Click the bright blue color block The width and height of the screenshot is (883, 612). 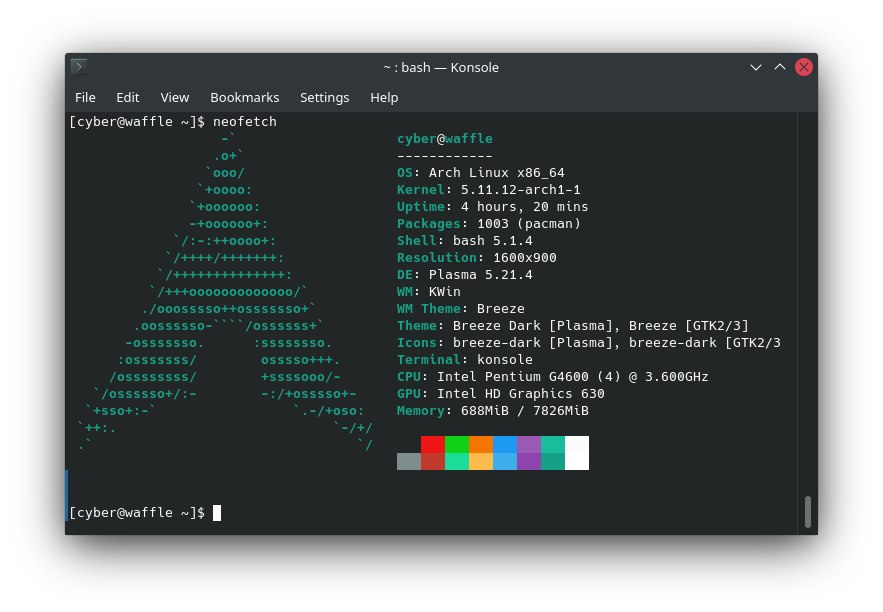(x=505, y=444)
